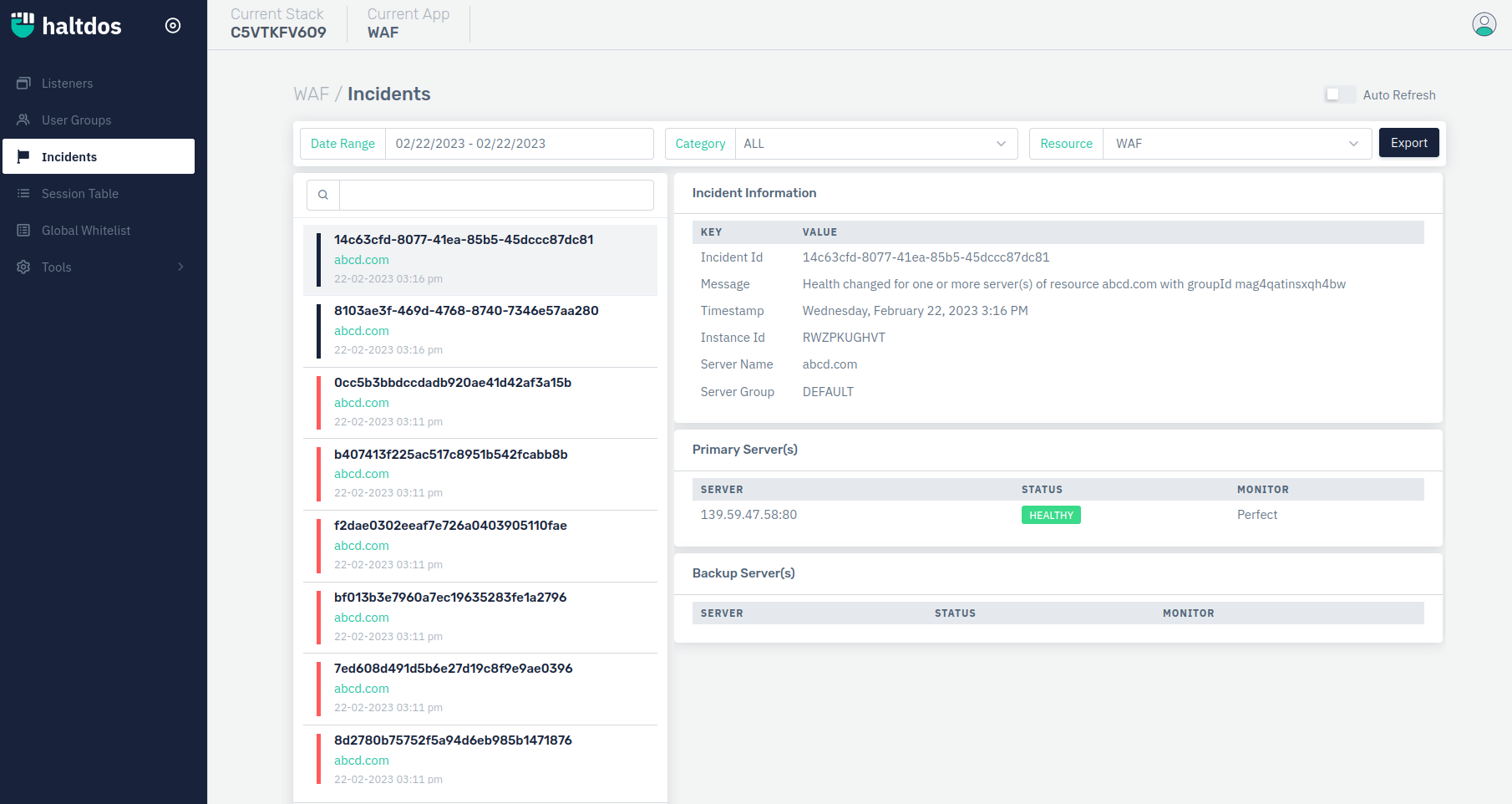Expand the Tools submenu chevron
1512x804 pixels.
pos(180,267)
